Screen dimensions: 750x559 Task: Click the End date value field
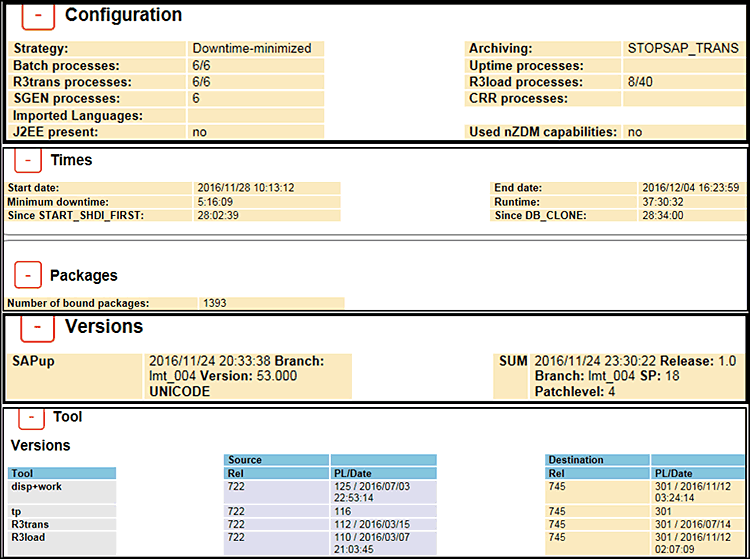[690, 187]
